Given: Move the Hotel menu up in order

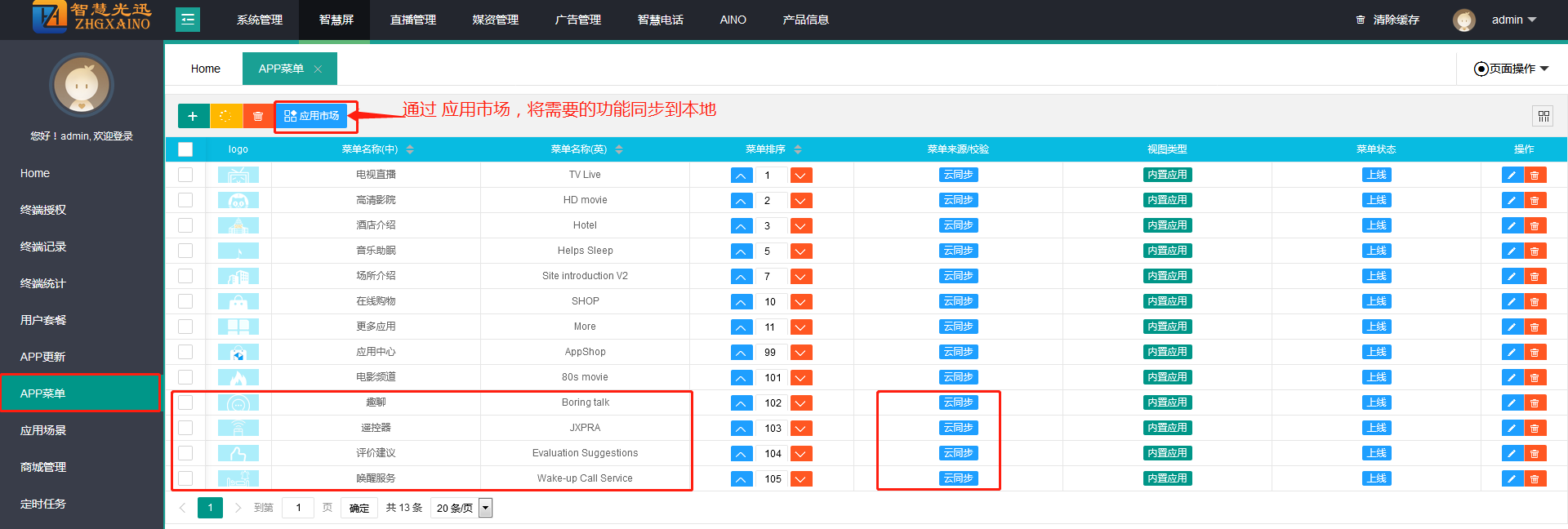Looking at the screenshot, I should pos(741,226).
